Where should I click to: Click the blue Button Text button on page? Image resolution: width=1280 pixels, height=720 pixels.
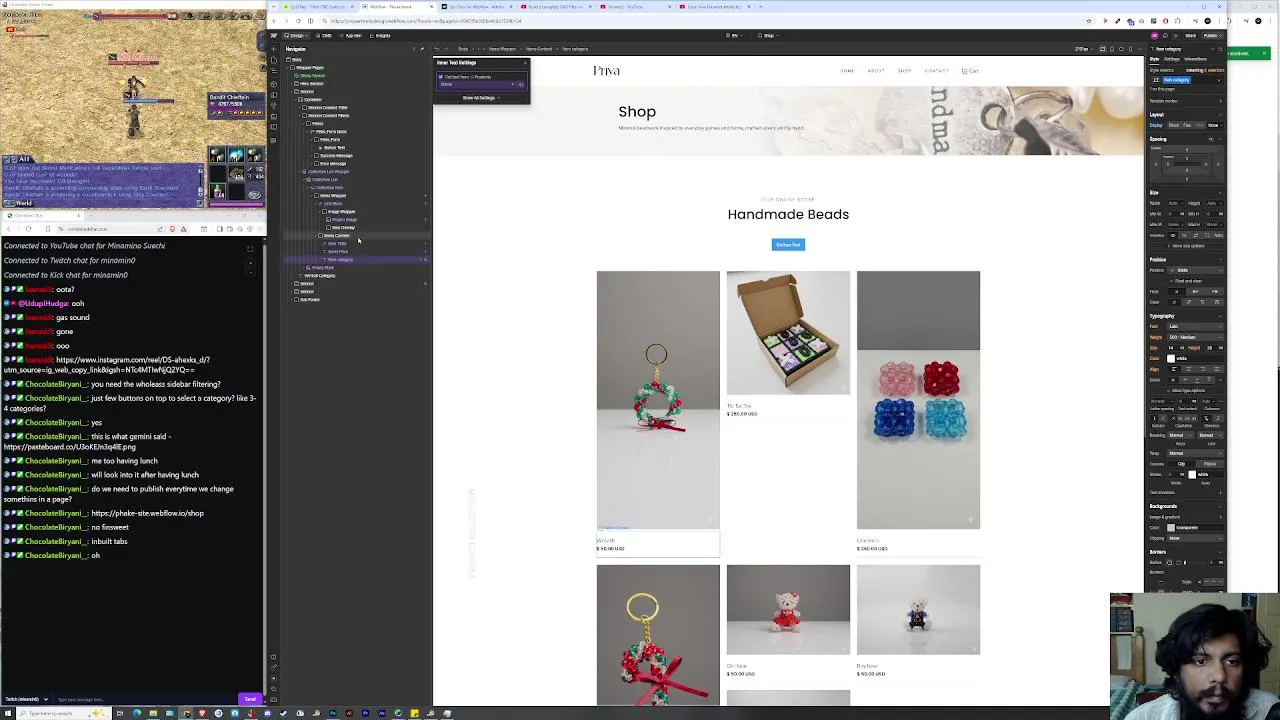click(788, 244)
